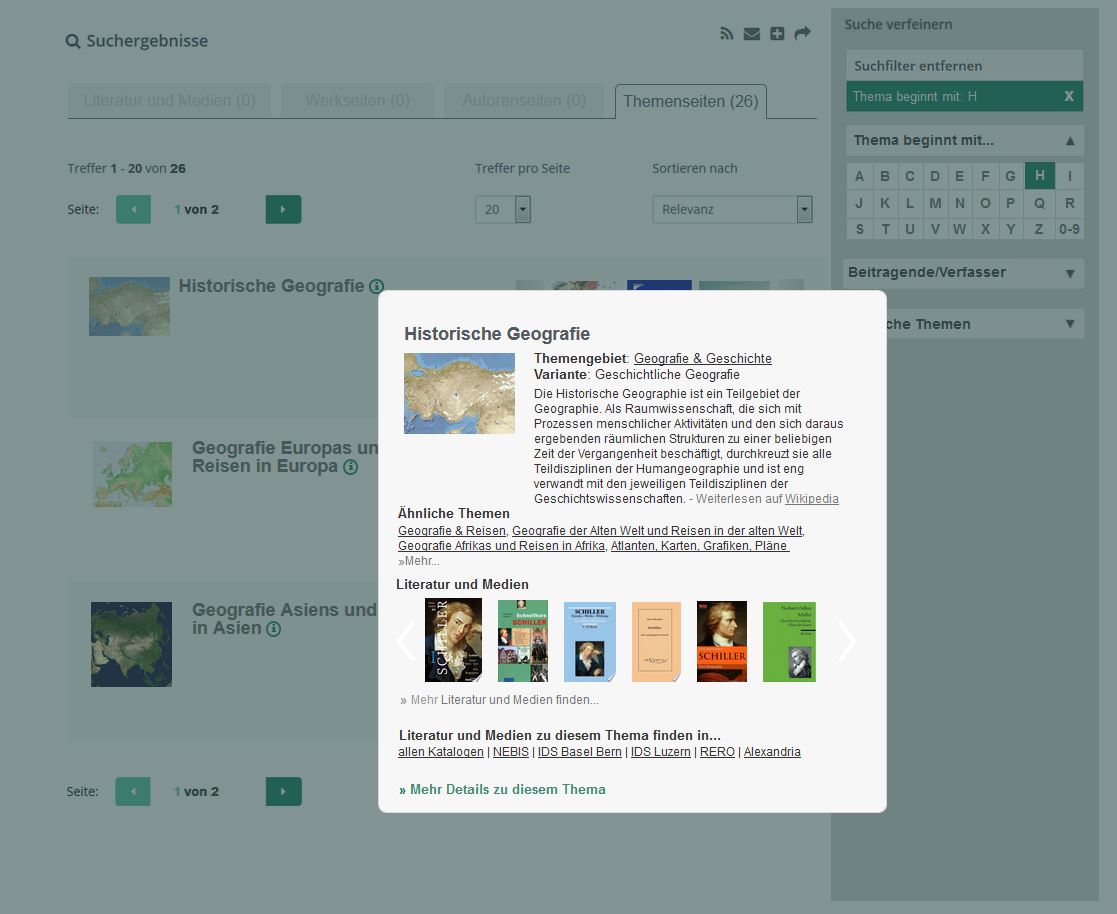Open first Schiller portrait book cover

(453, 640)
